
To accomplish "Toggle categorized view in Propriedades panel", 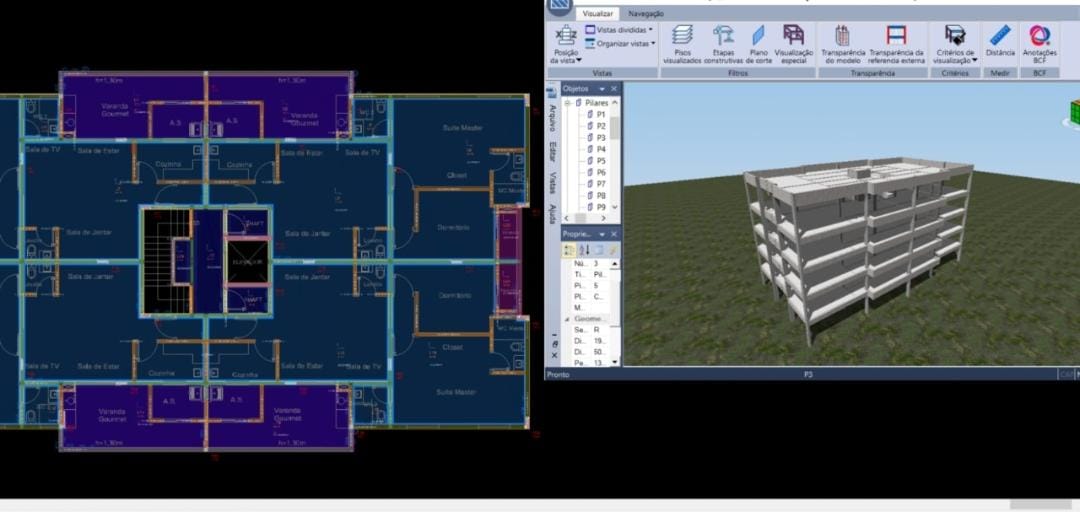I will [569, 249].
